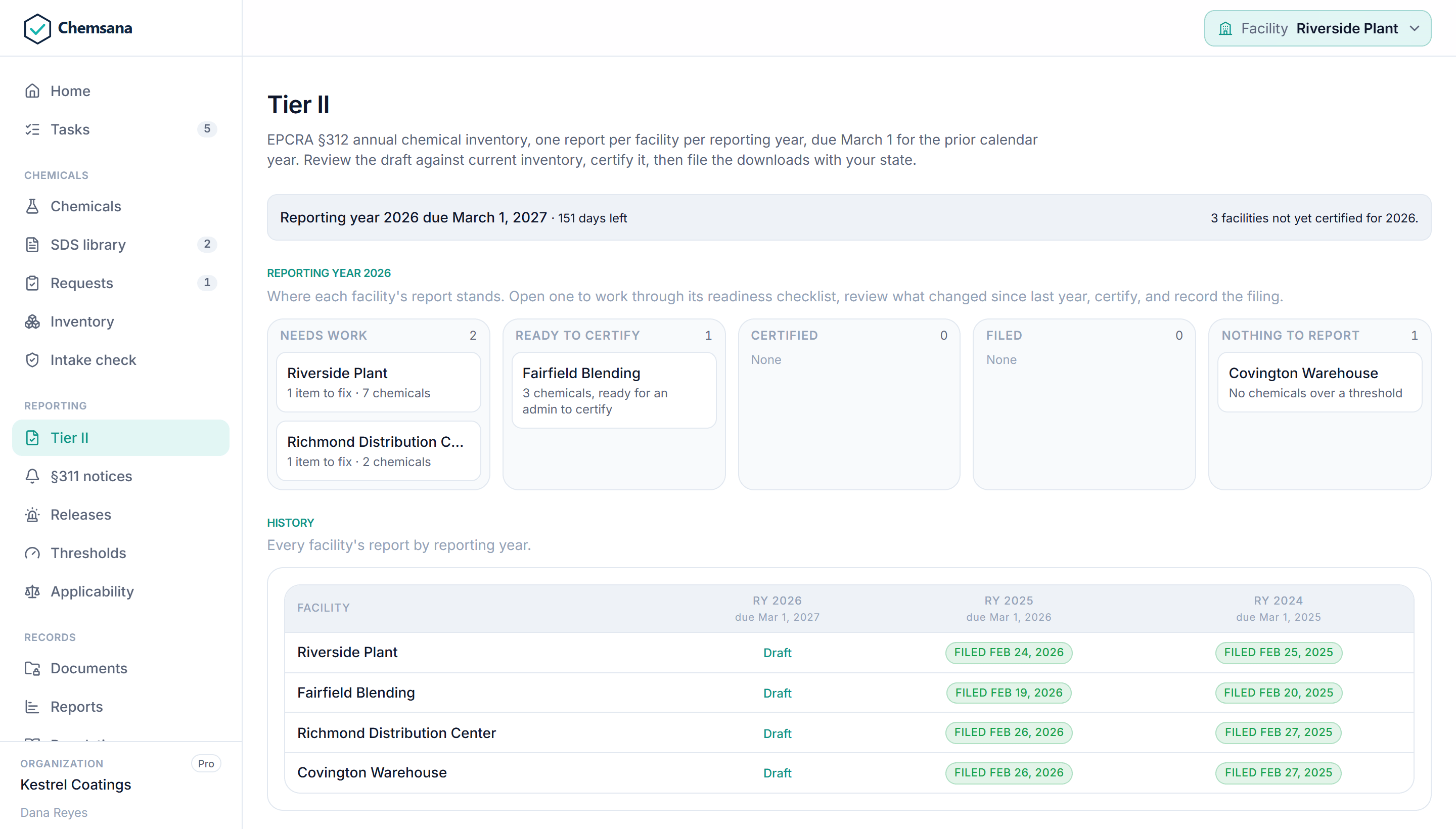The height and width of the screenshot is (829, 1456).
Task: Click the Tier II file-check icon
Action: click(32, 438)
